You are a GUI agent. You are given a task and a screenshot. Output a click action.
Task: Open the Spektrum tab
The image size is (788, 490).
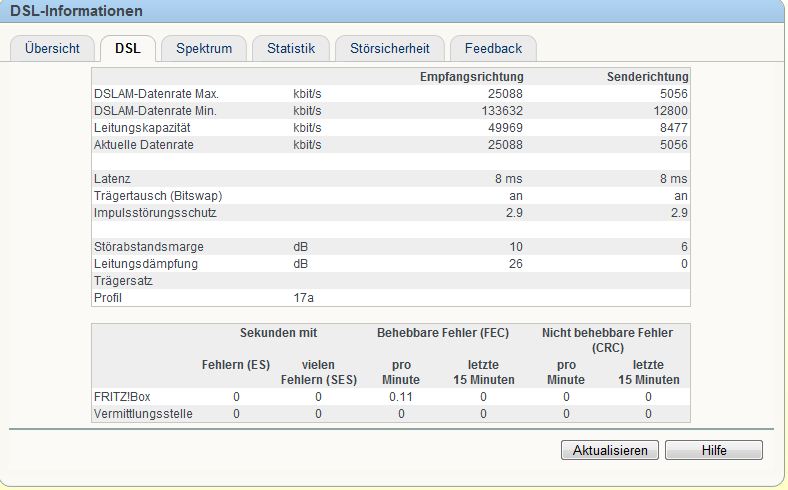click(x=204, y=49)
